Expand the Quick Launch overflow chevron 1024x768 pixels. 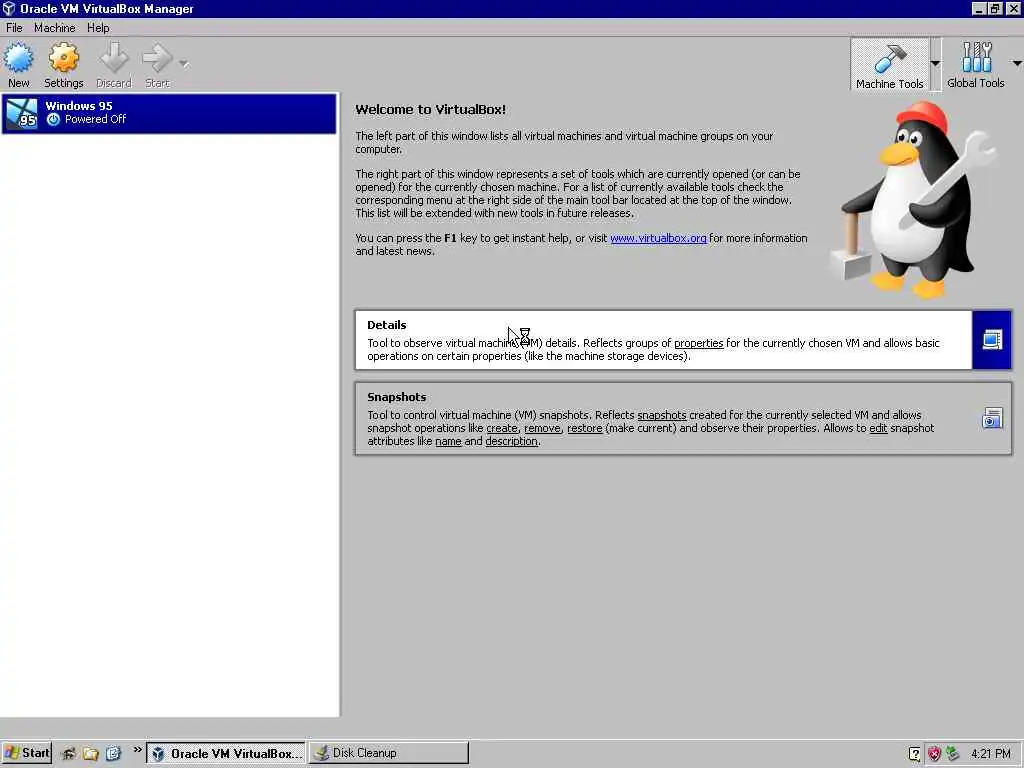pyautogui.click(x=137, y=750)
